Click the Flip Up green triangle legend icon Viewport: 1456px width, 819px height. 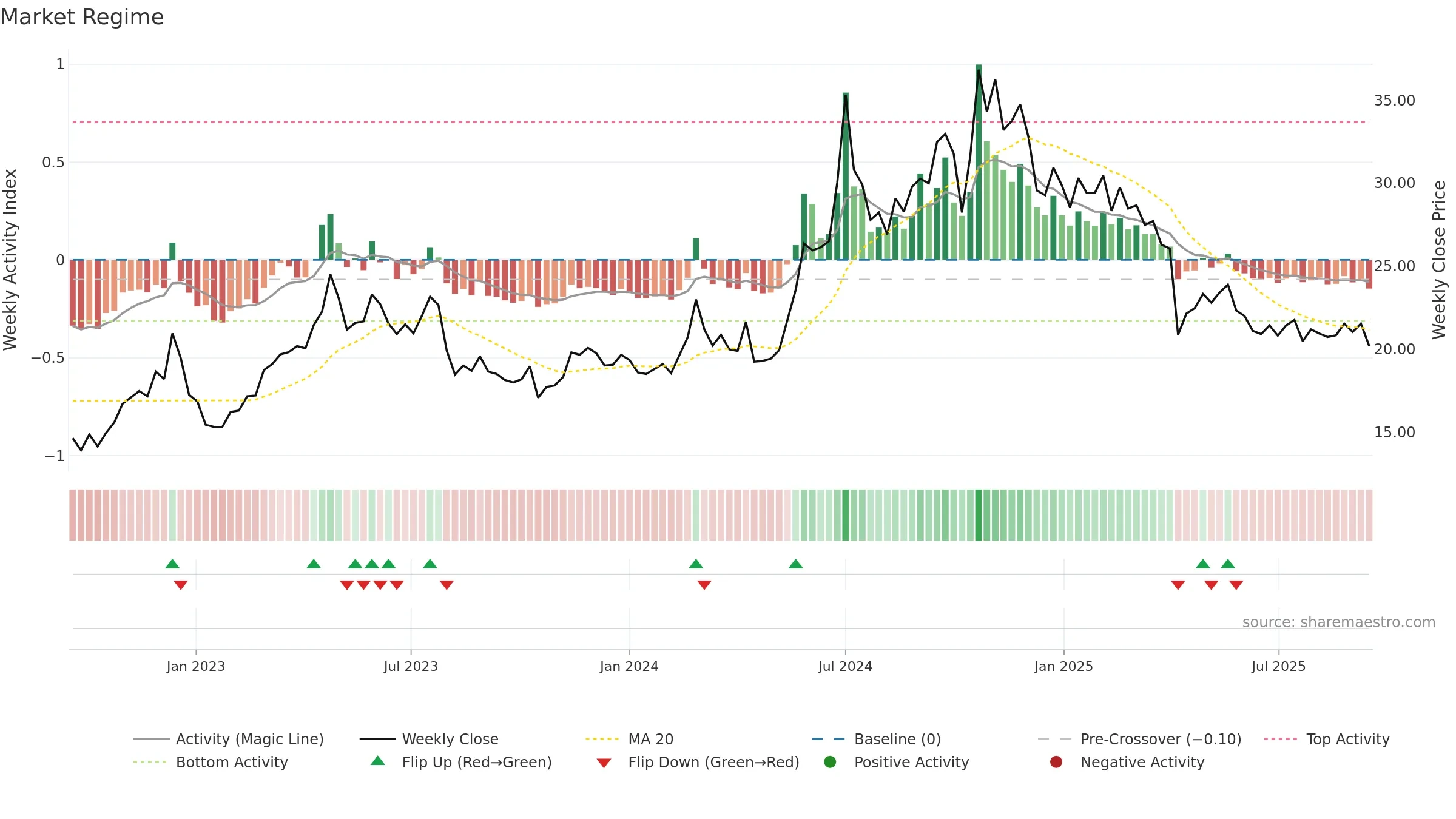coord(378,761)
